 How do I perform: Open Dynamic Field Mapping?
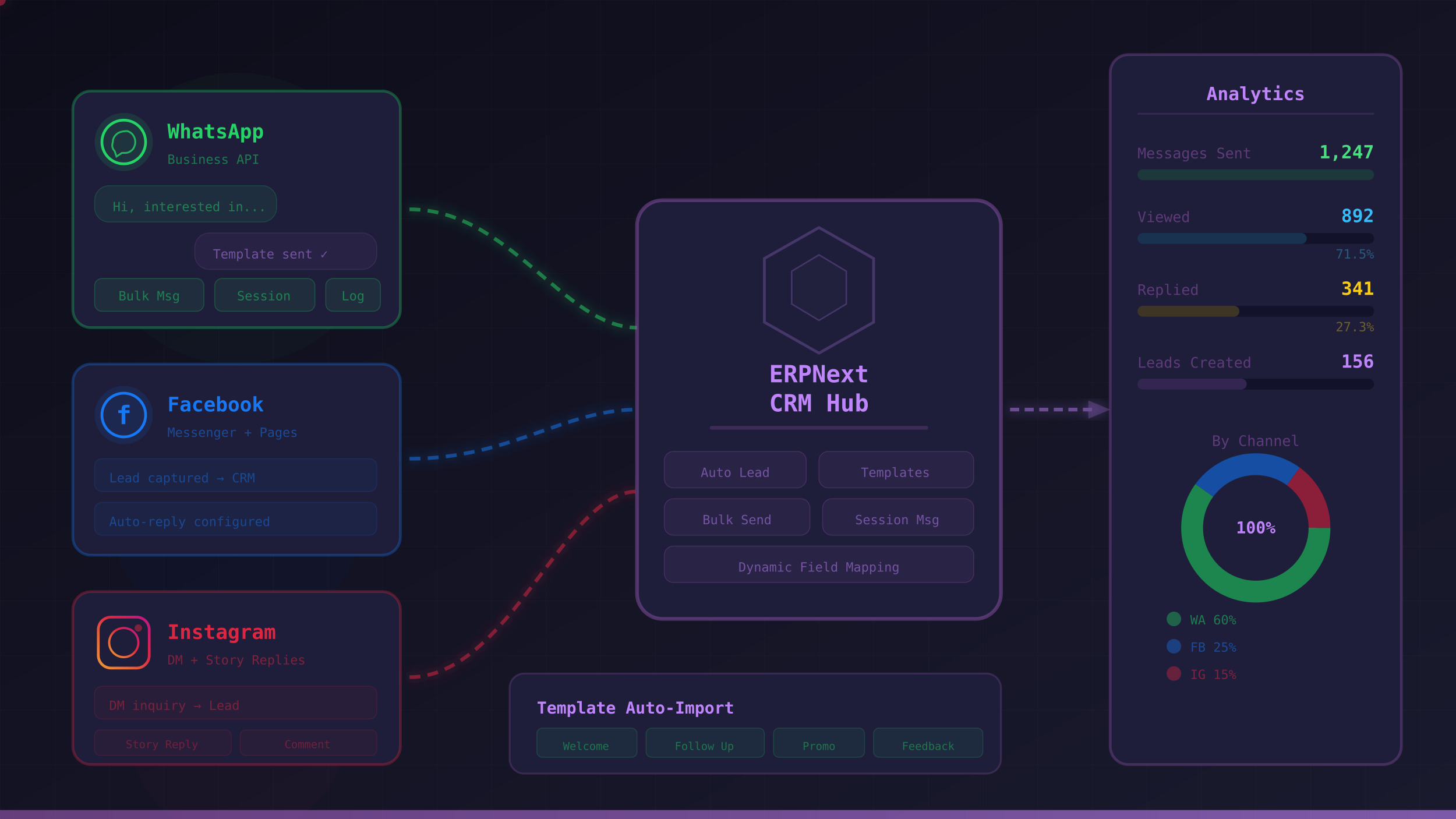click(x=819, y=564)
